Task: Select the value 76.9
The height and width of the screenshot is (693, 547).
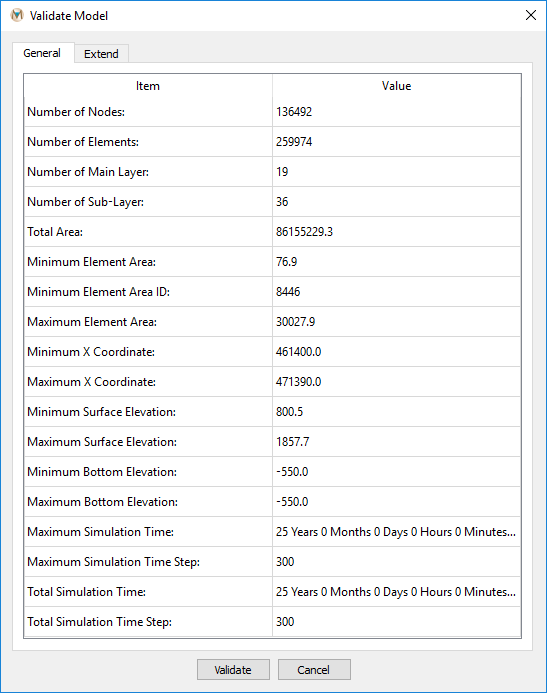Action: click(286, 262)
